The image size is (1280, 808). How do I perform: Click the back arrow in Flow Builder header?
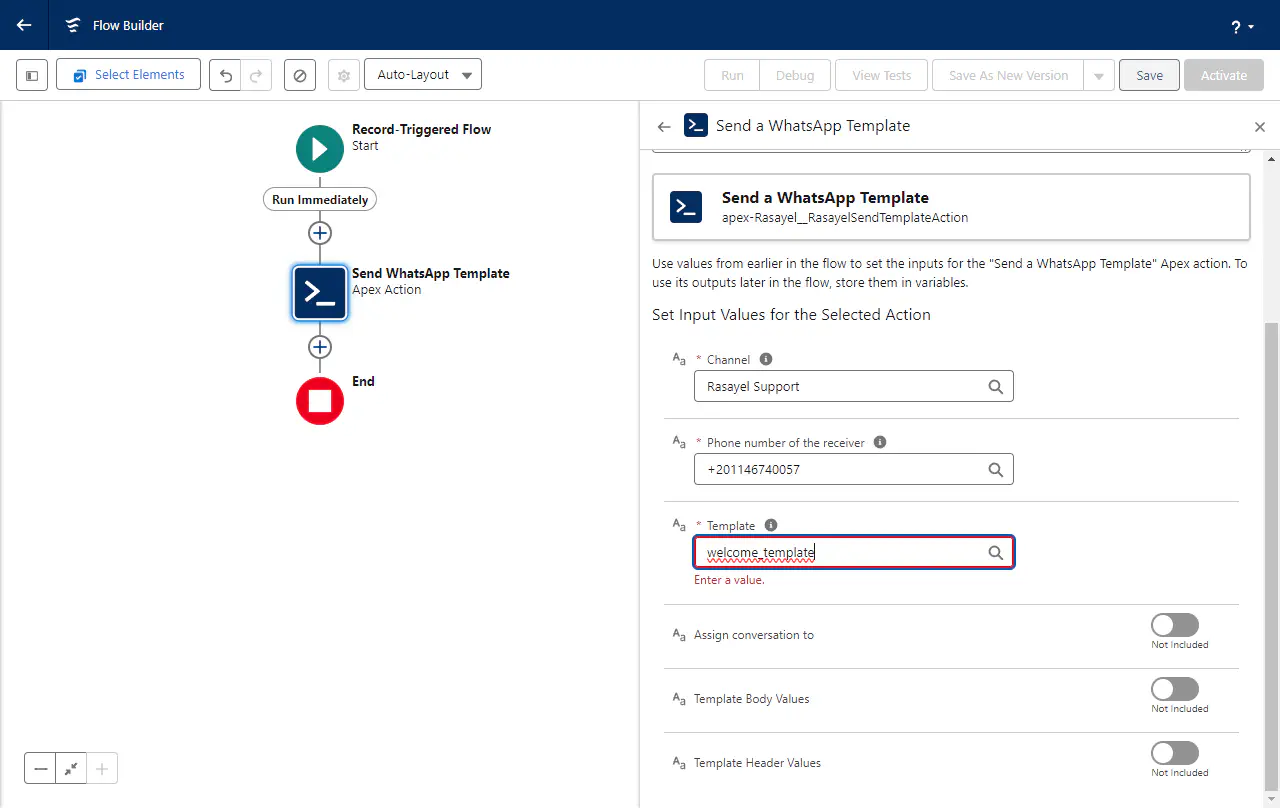(24, 25)
